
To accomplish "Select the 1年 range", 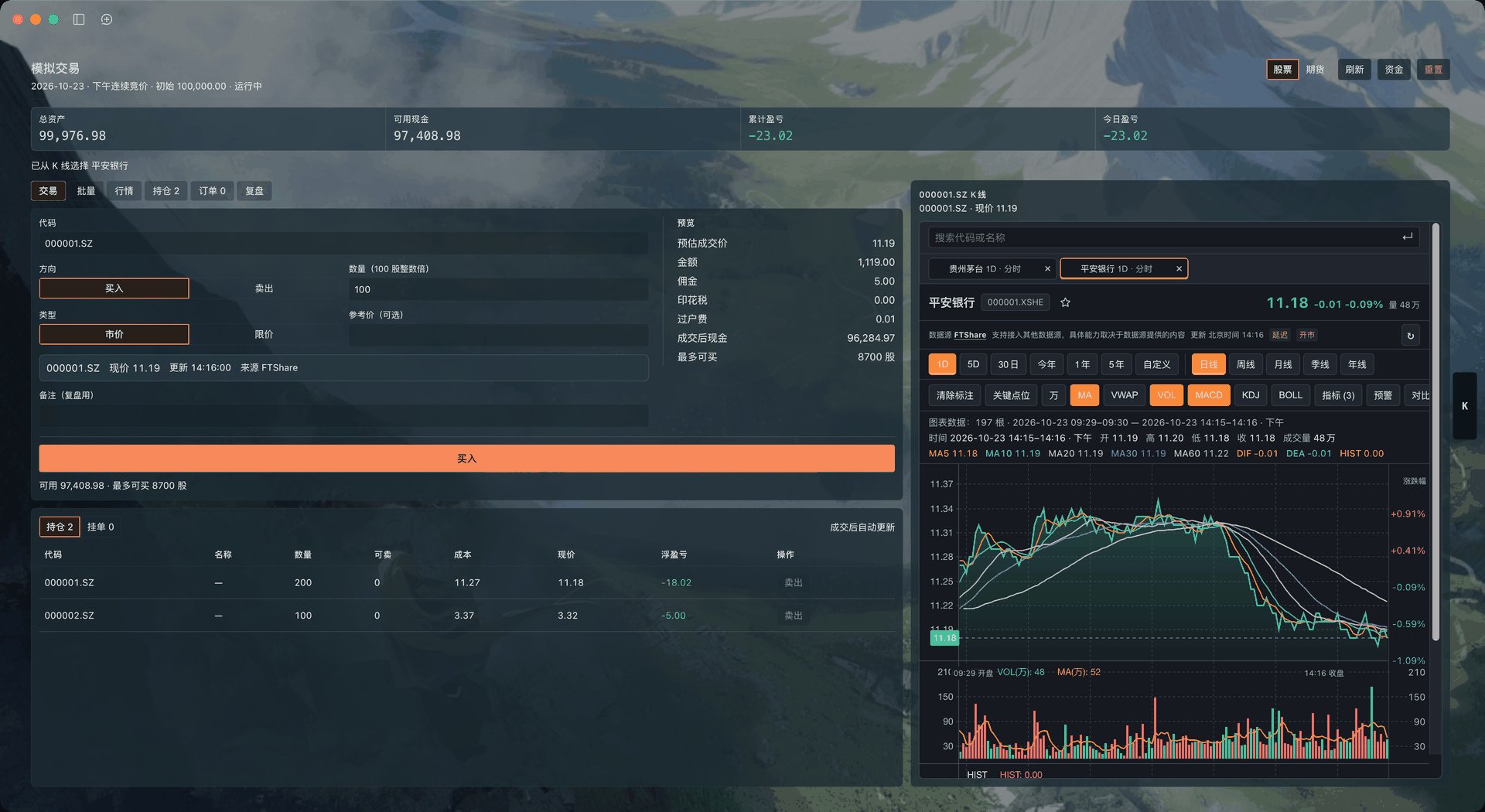I will (x=1082, y=364).
